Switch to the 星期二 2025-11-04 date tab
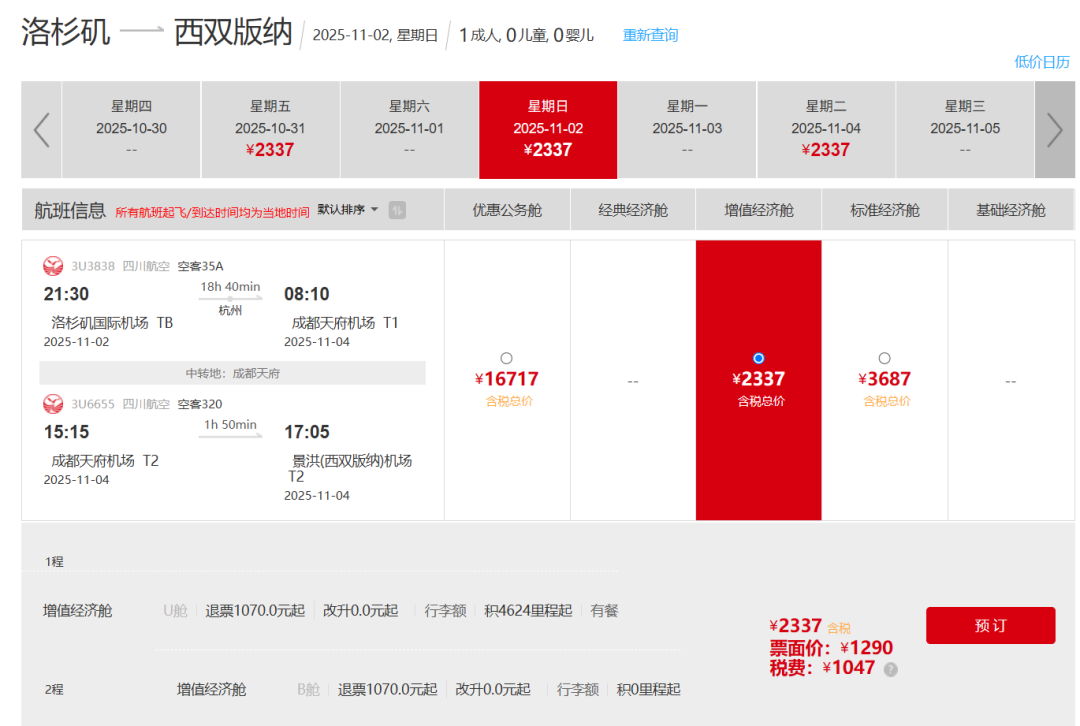1080x726 pixels. pyautogui.click(x=826, y=129)
